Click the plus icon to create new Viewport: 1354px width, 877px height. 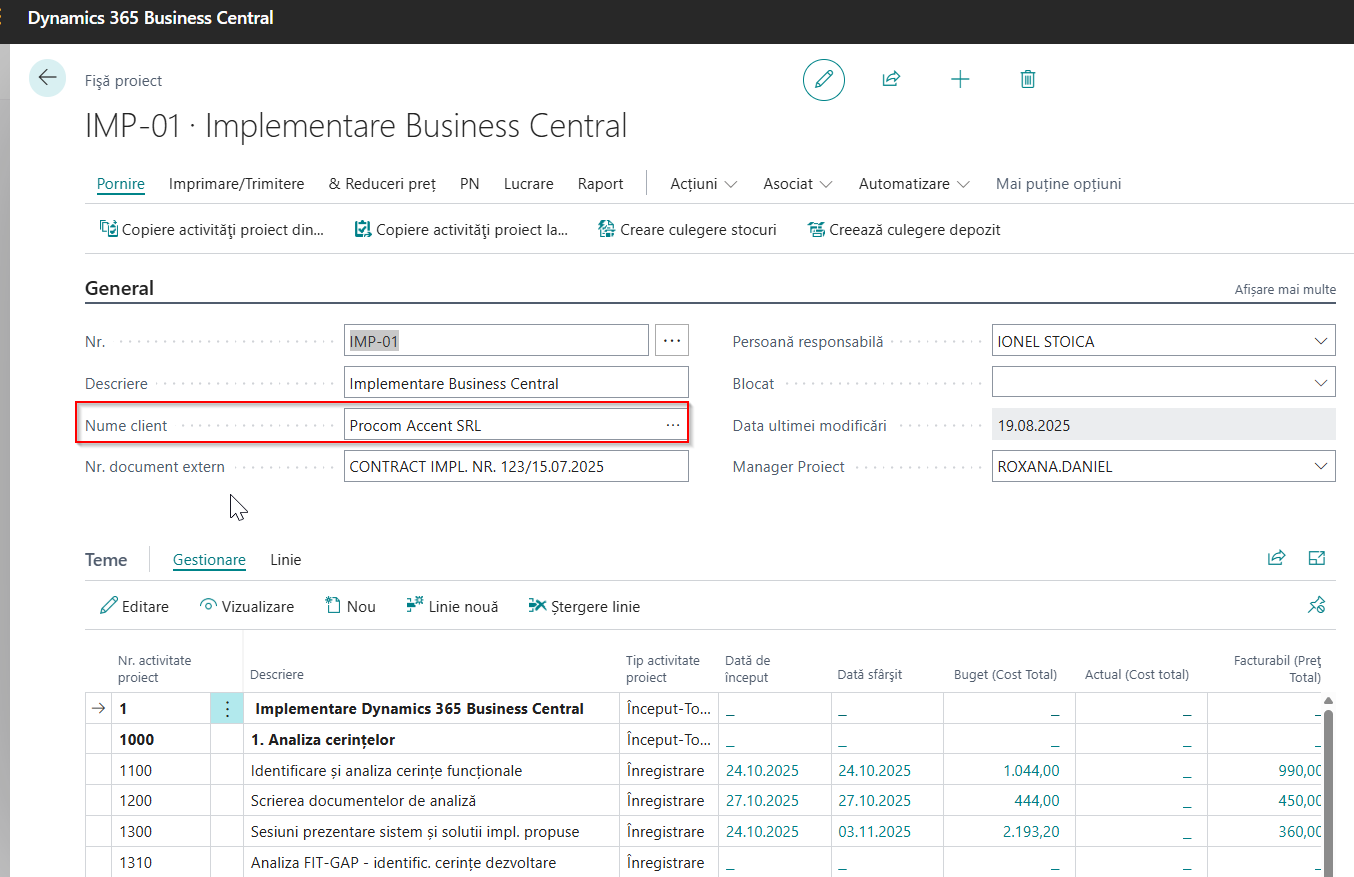[960, 80]
